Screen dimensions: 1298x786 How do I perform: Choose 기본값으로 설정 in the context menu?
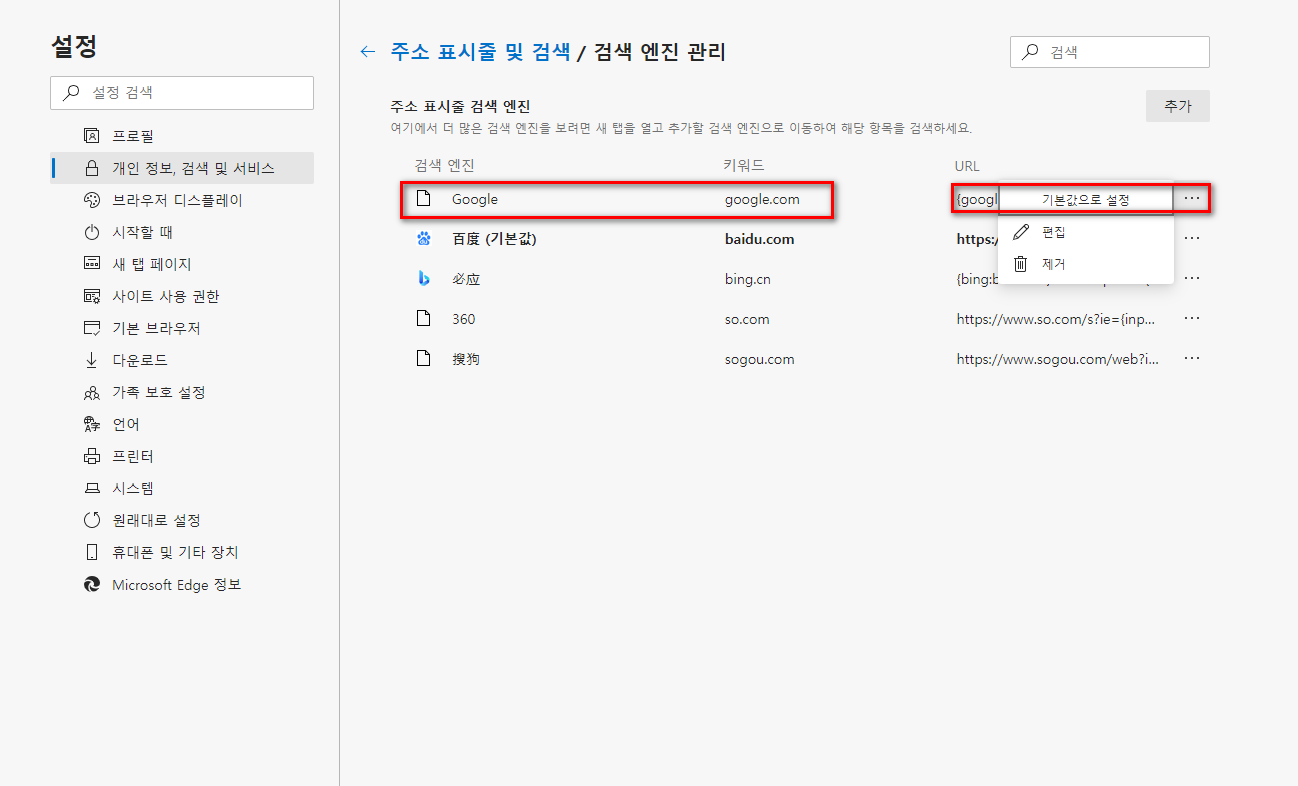(x=1086, y=200)
